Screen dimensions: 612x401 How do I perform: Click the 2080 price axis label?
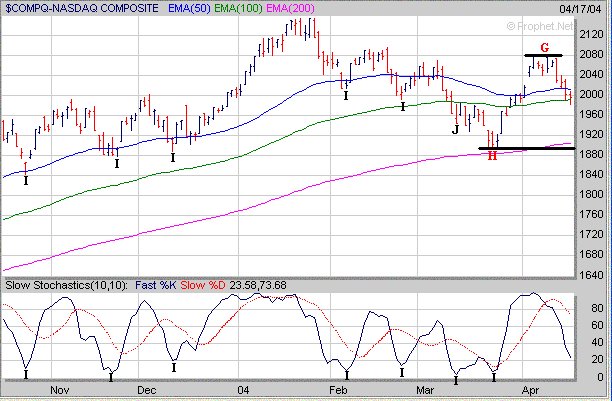591,54
